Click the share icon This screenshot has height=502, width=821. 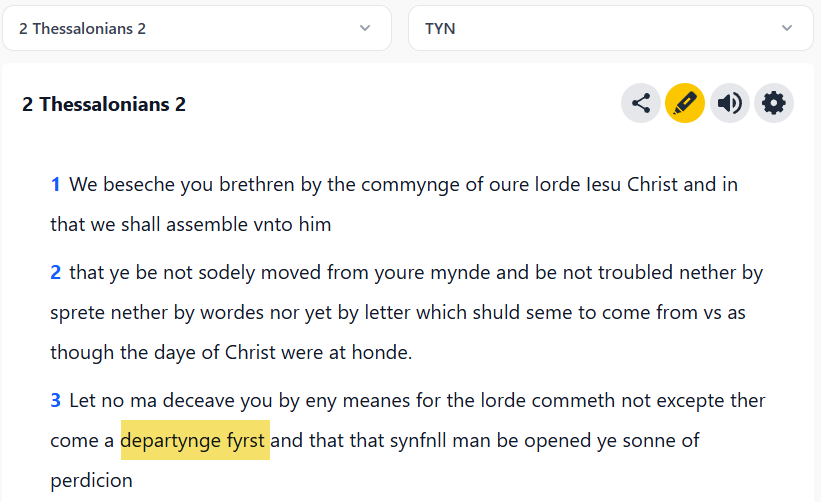click(641, 103)
